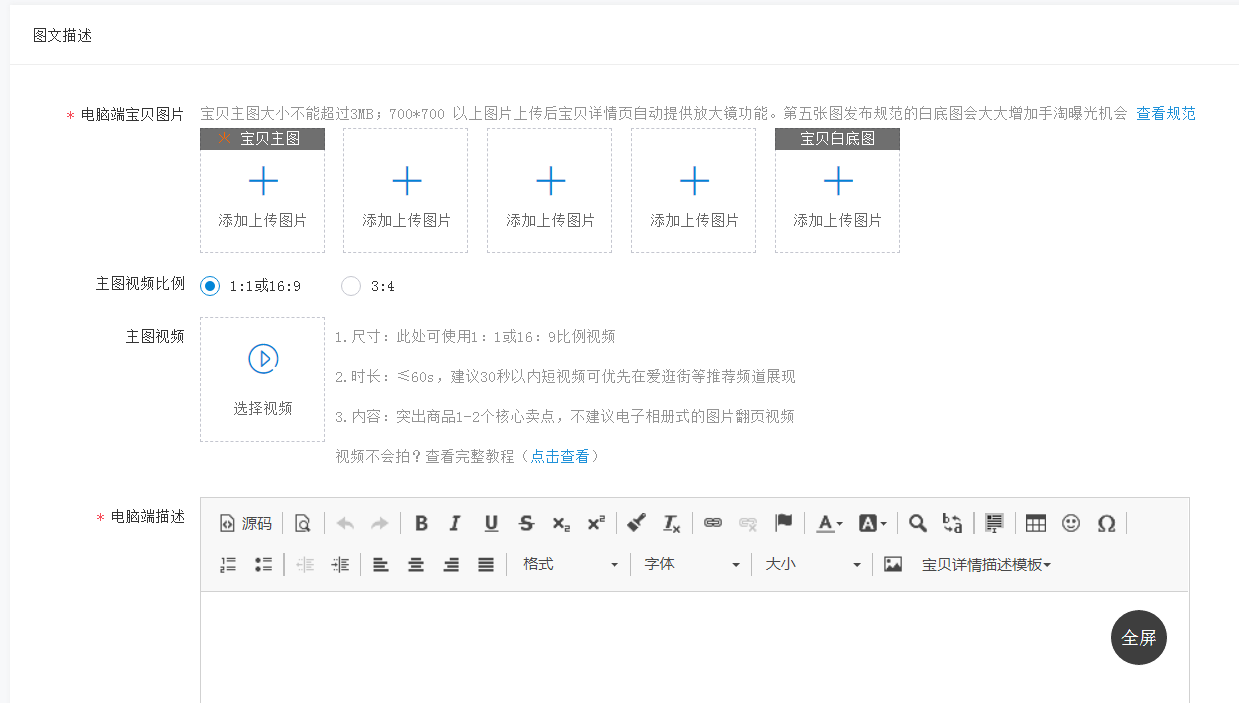The height and width of the screenshot is (703, 1239).
Task: Open the 宝贝详情描述模板 template dropdown
Action: [986, 564]
